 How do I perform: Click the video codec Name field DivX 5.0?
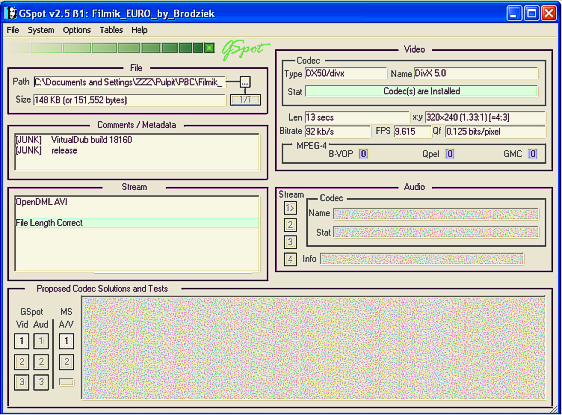476,73
